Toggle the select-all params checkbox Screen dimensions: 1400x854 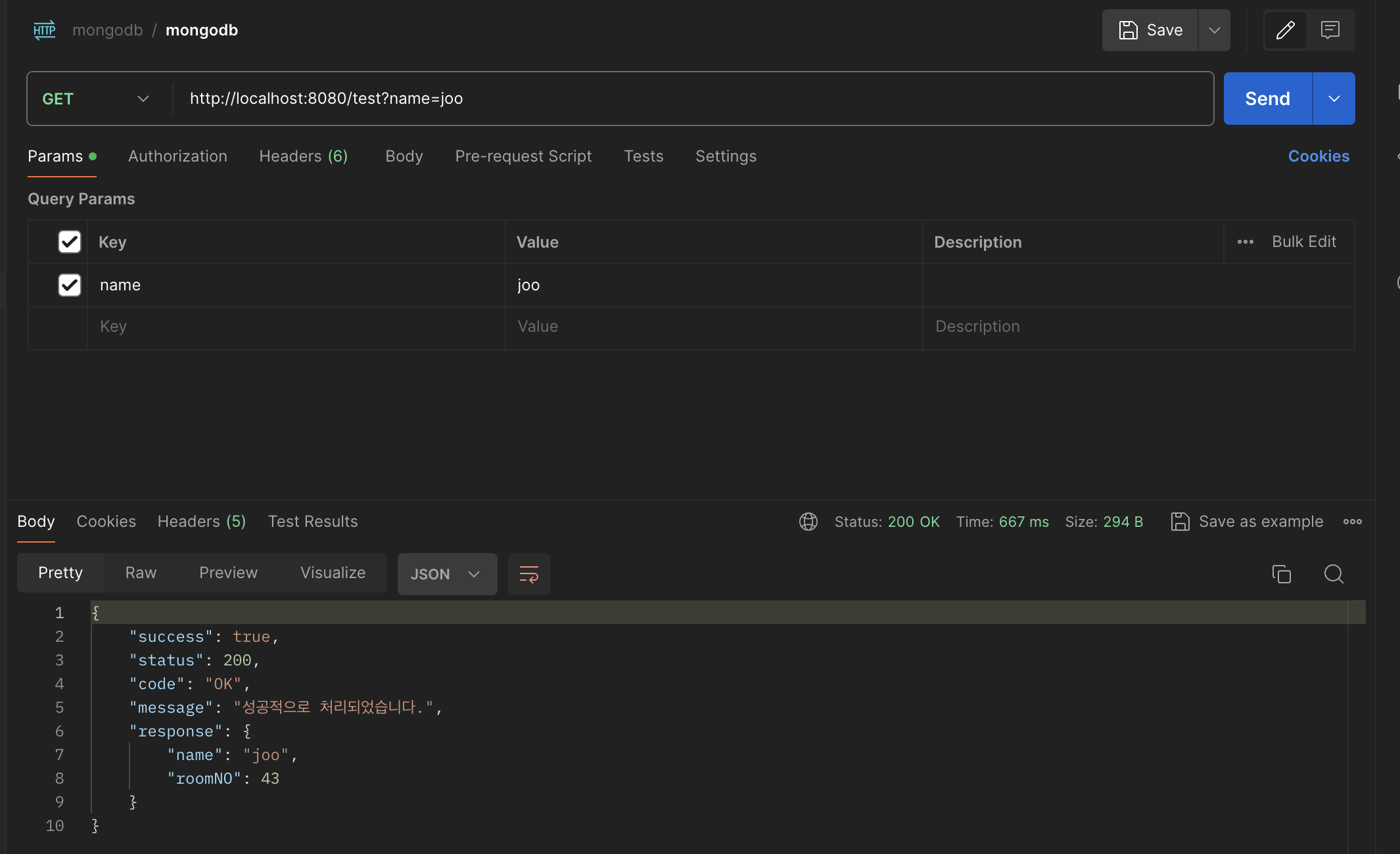(x=70, y=242)
